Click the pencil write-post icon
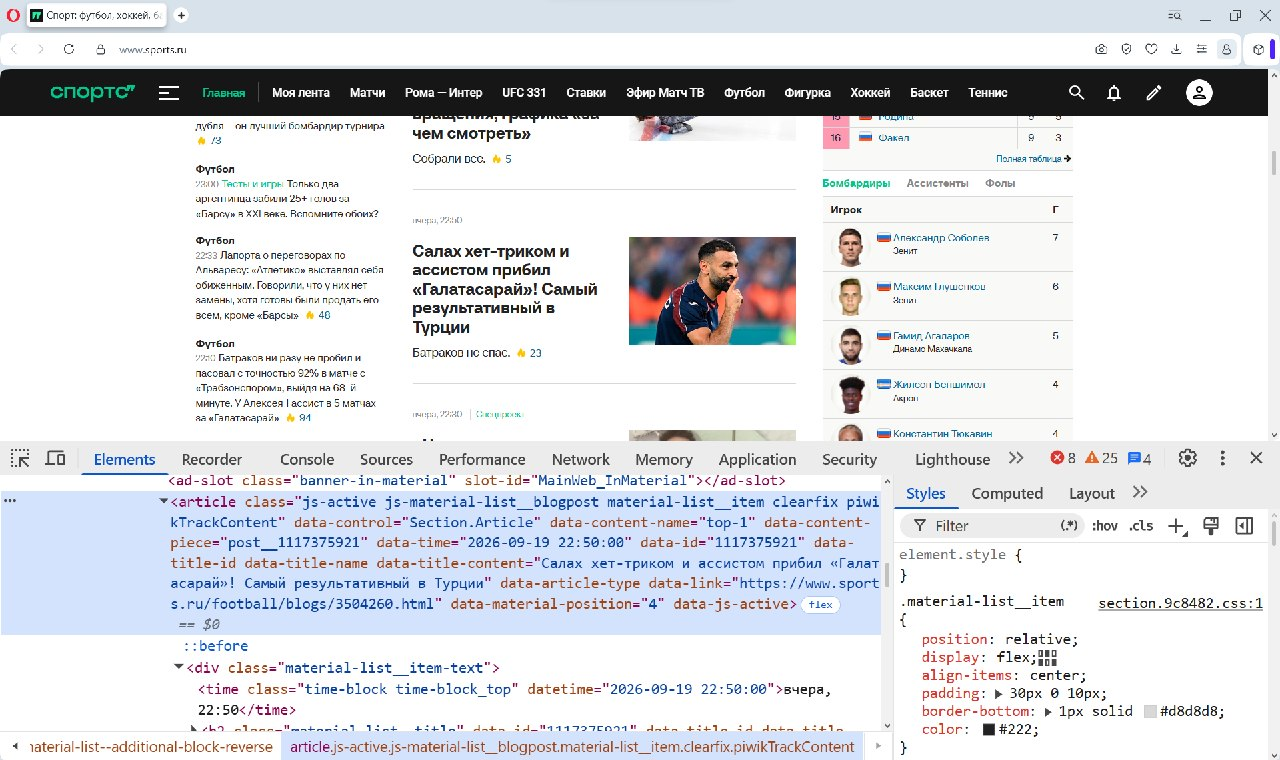This screenshot has height=760, width=1280. pyautogui.click(x=1154, y=93)
